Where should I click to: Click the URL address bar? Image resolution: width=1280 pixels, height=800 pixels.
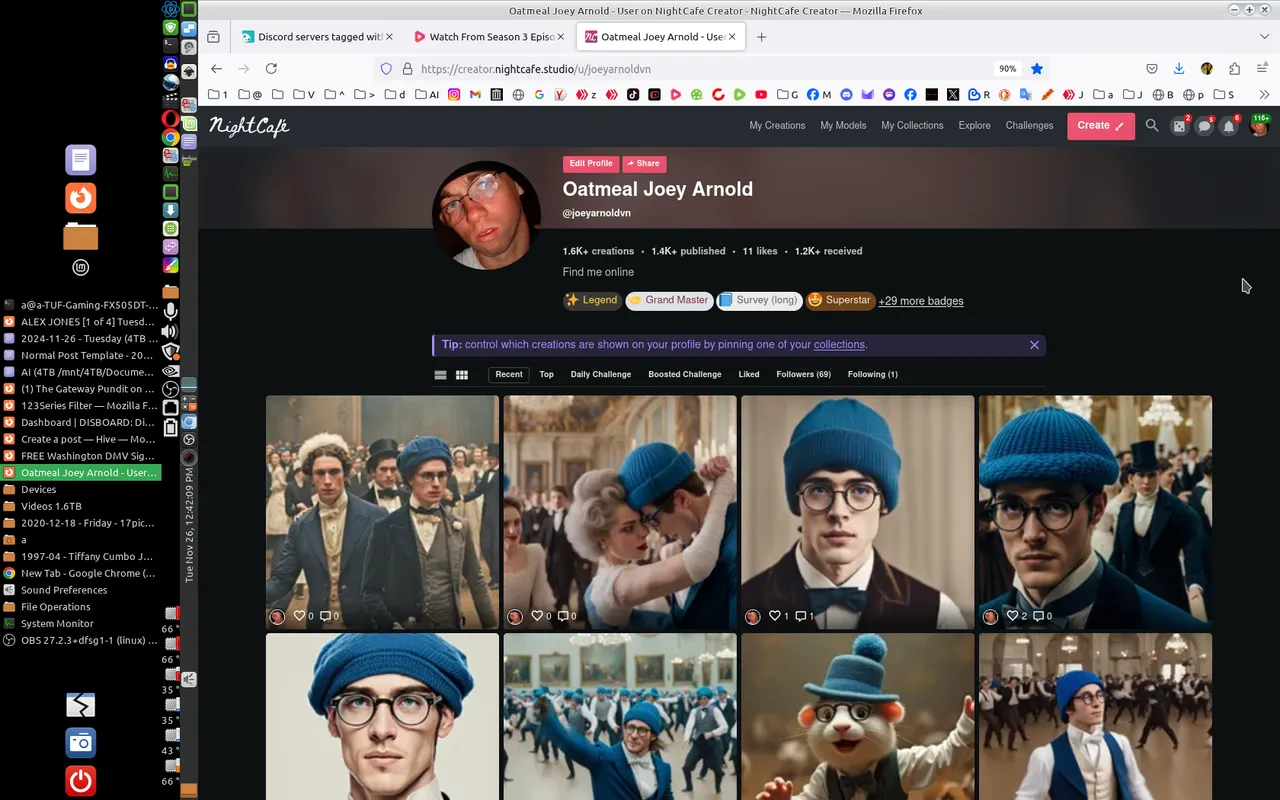[x=700, y=69]
